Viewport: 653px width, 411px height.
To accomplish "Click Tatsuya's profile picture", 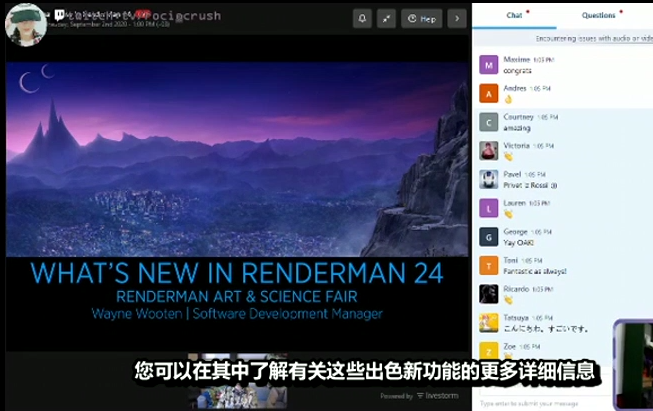I will (489, 323).
